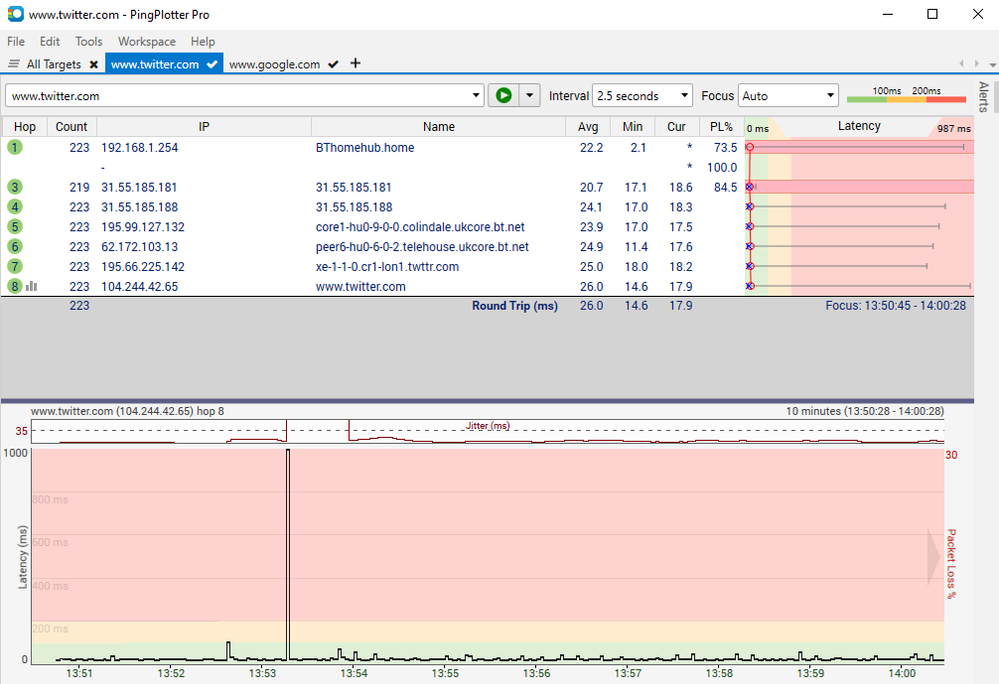Select hop 4 green circle icon

point(15,207)
